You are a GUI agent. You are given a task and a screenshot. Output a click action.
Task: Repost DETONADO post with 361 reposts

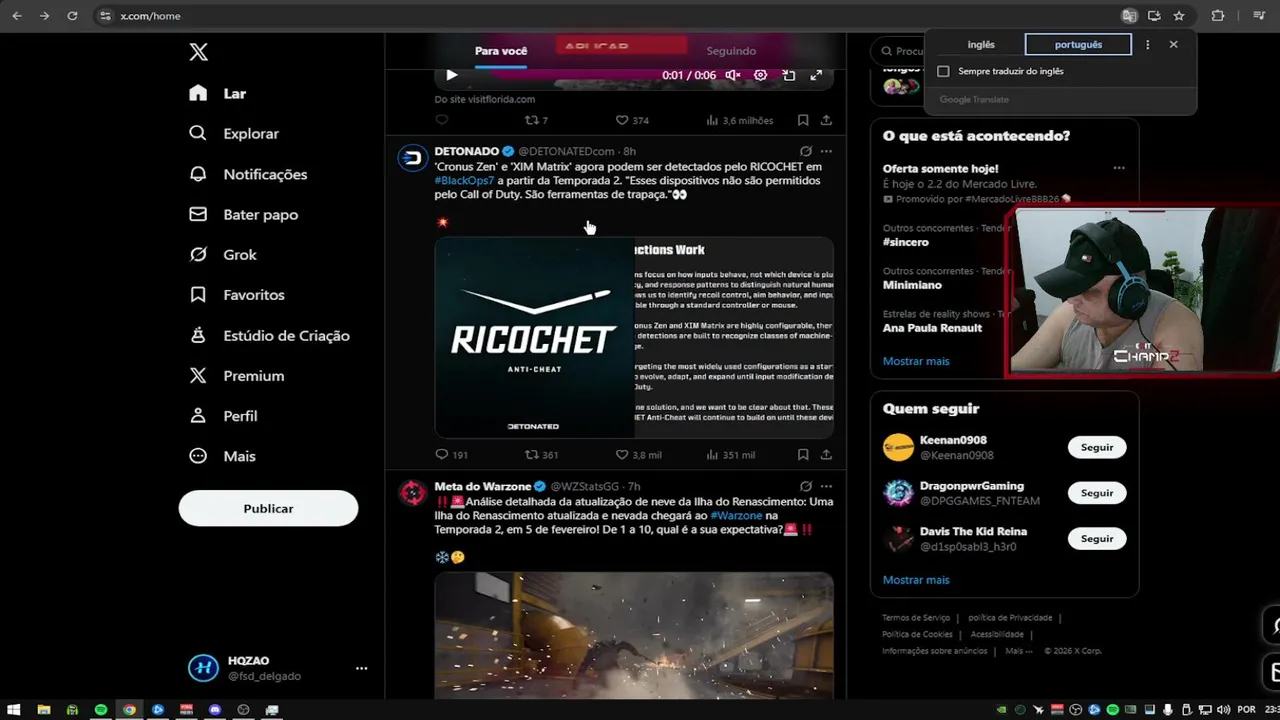coord(542,454)
